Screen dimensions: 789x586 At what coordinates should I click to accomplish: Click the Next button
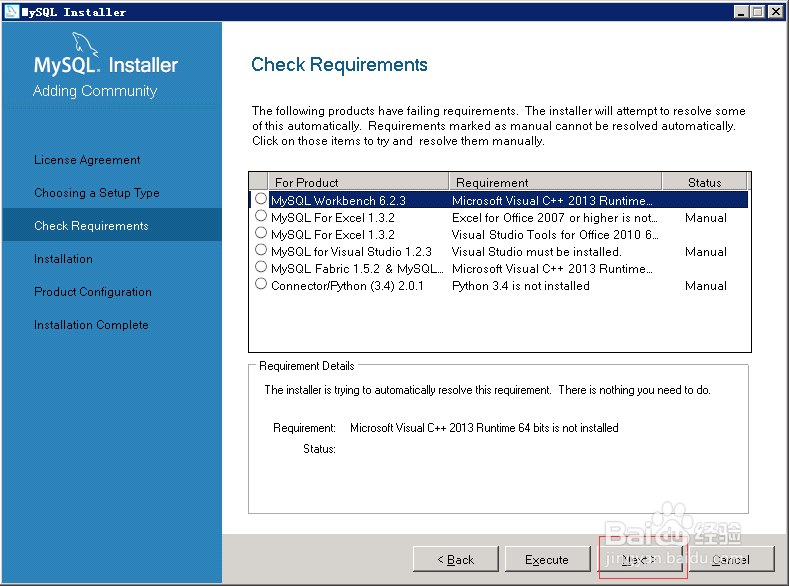[x=640, y=559]
